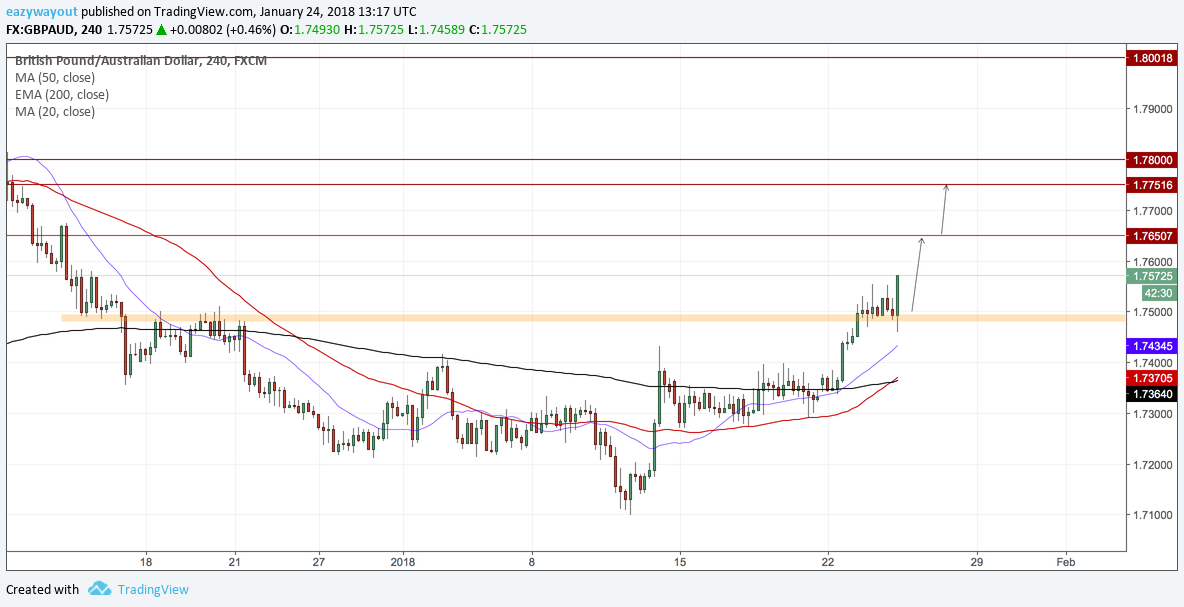Click the 15 date on time axis
This screenshot has width=1184, height=607.
pyautogui.click(x=680, y=562)
